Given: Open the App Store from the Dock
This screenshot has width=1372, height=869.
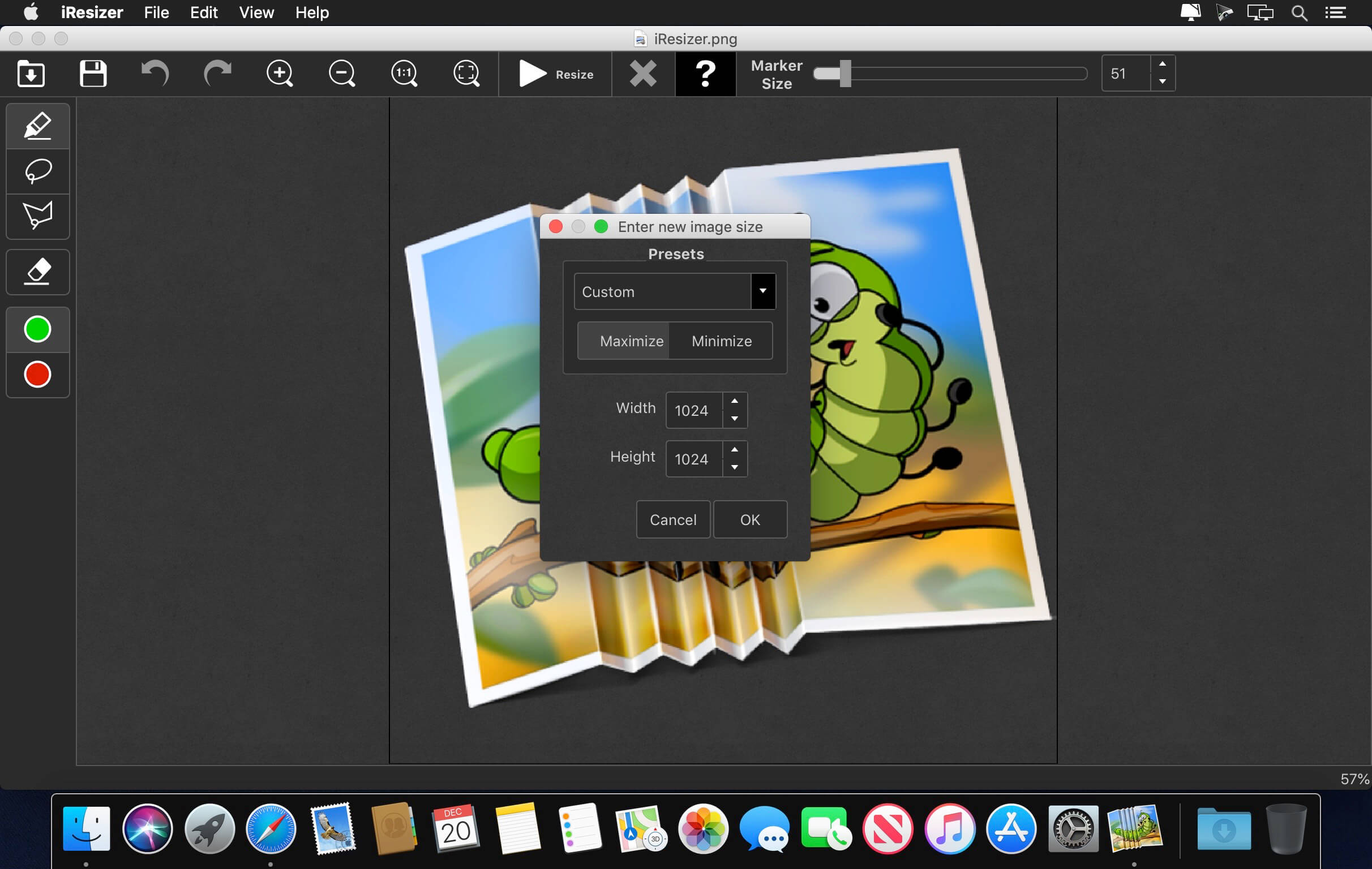Looking at the screenshot, I should click(1011, 829).
